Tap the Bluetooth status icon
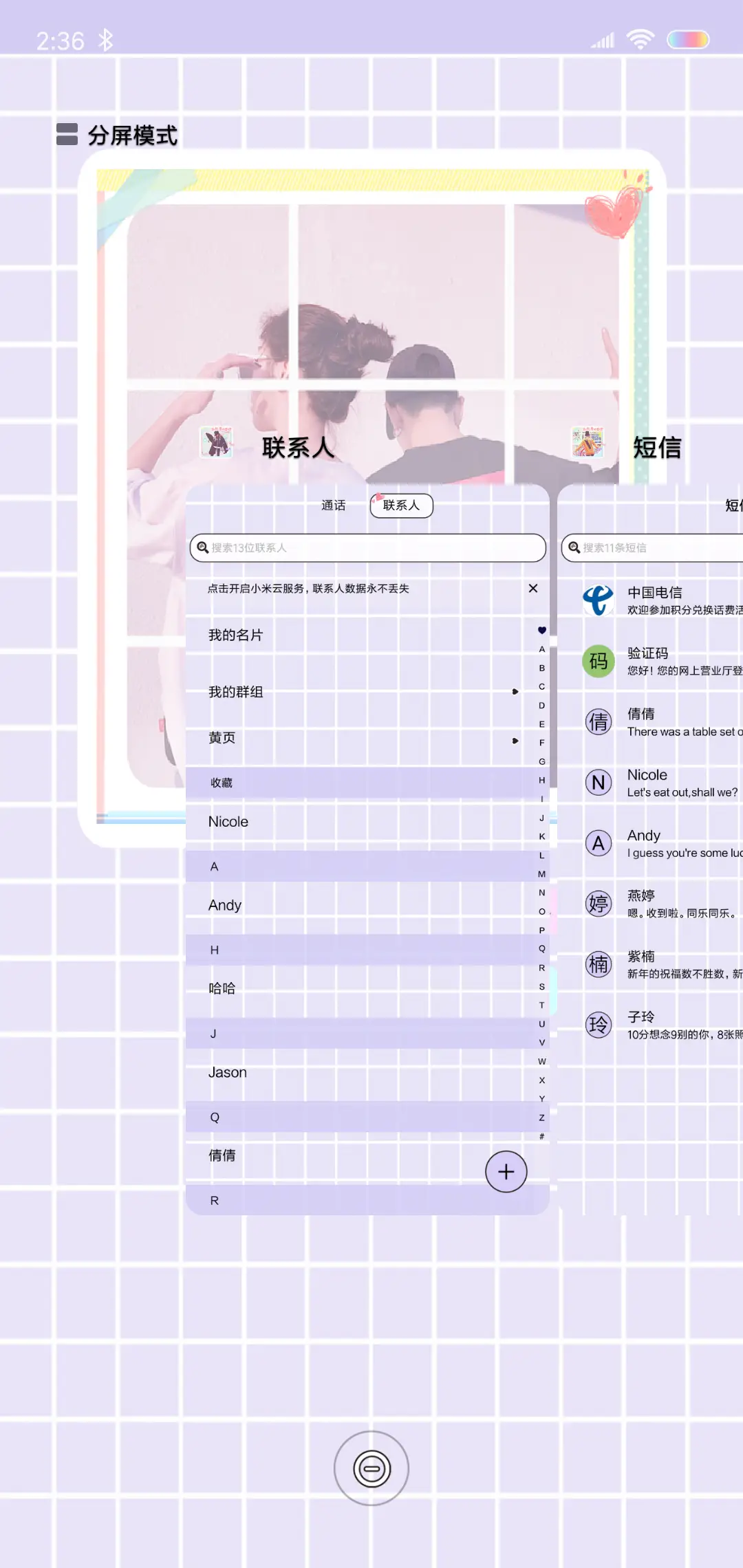Image resolution: width=743 pixels, height=1568 pixels. coord(105,41)
